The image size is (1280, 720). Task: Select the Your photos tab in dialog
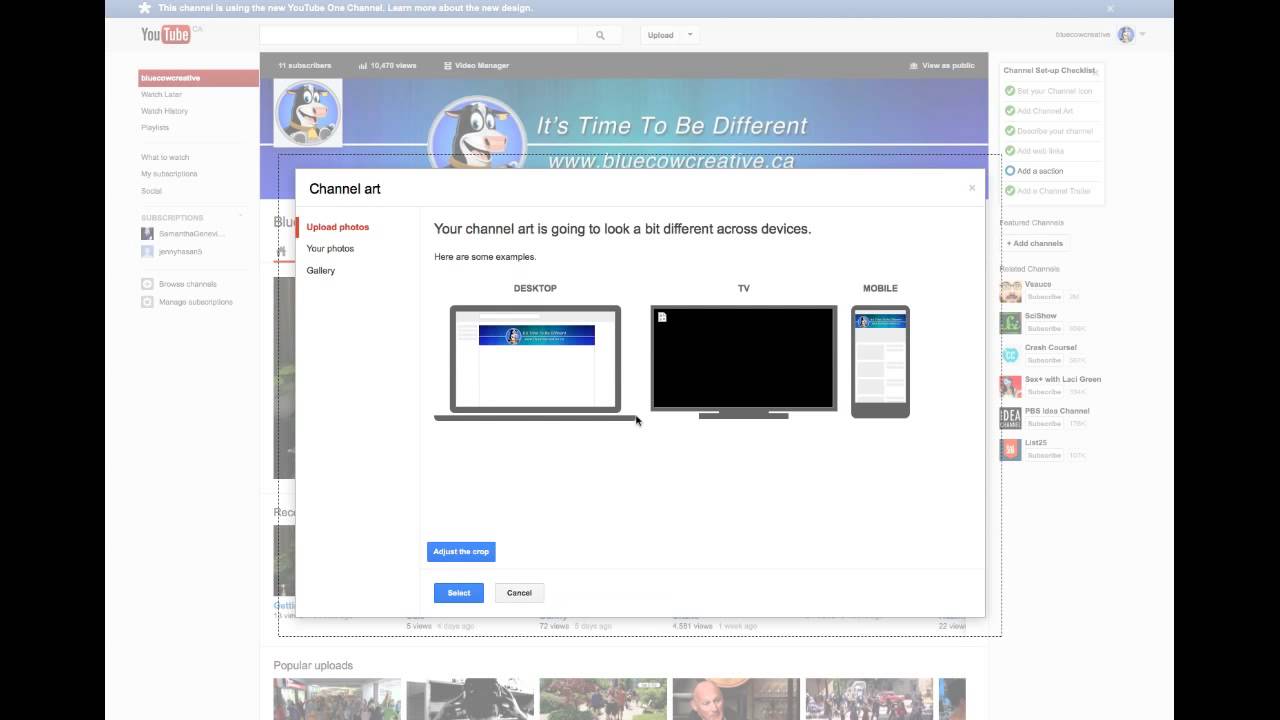point(330,248)
